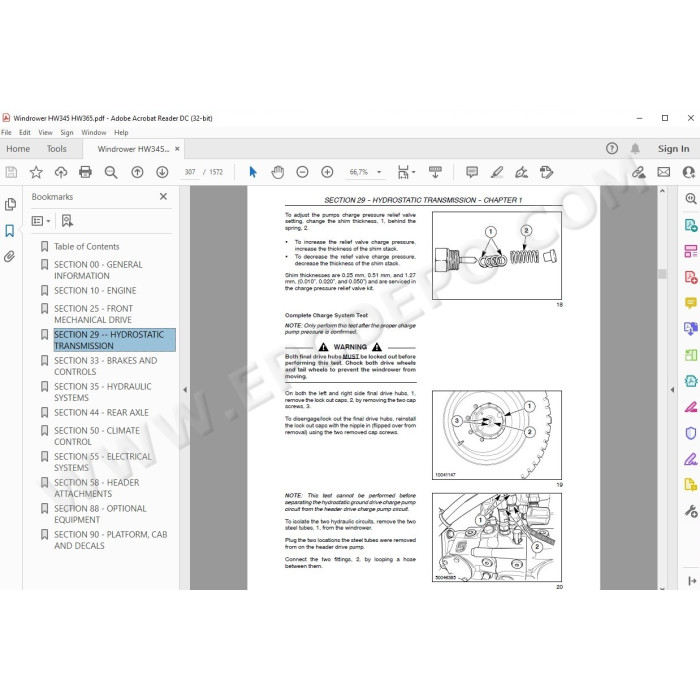Open the Attachments paperclip panel

click(x=9, y=257)
